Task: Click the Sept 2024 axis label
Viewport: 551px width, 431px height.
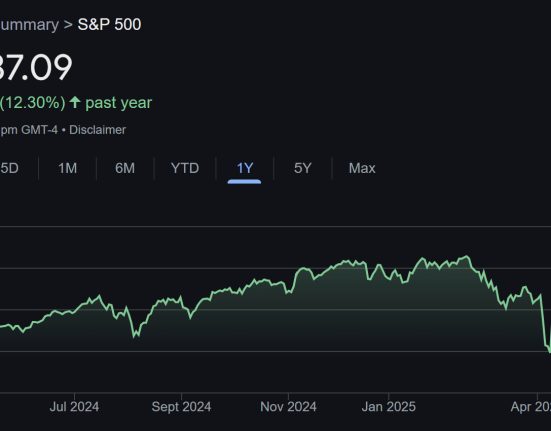Action: (181, 407)
